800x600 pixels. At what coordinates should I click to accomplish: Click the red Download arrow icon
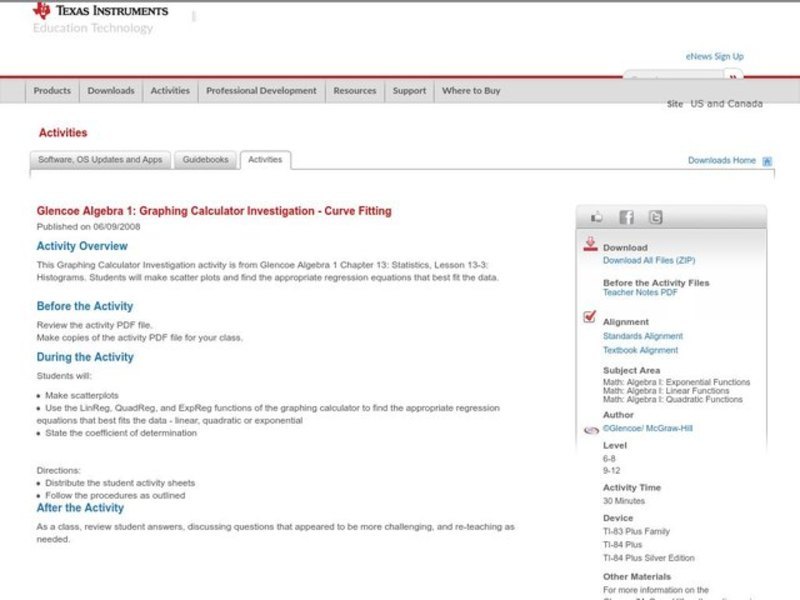pyautogui.click(x=590, y=244)
